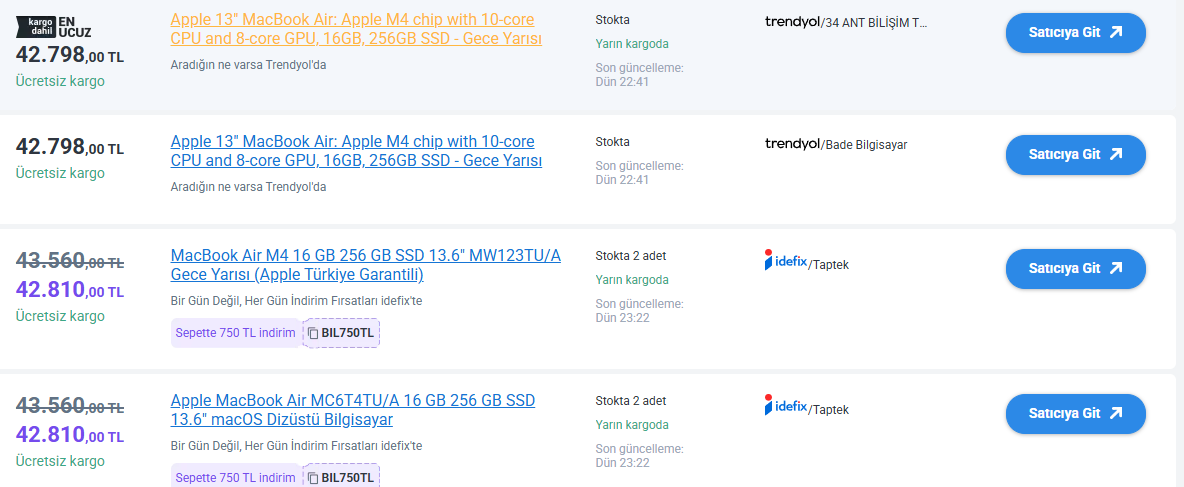The height and width of the screenshot is (487, 1184).
Task: Click the Ücretsiz kargo label on the Bade Bilgisayar row
Action: click(x=60, y=173)
